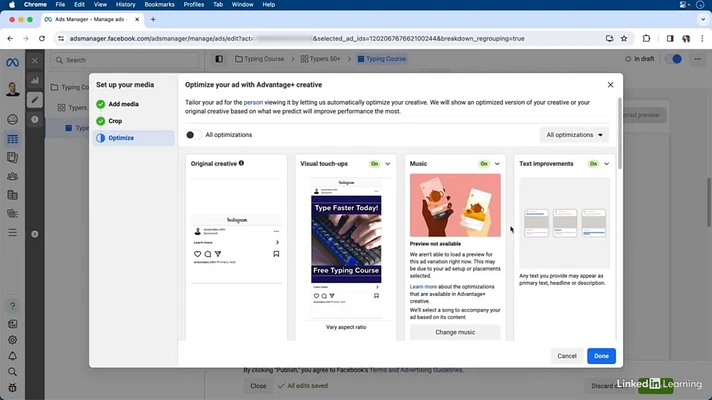712x400 pixels.
Task: Close the Advantage+ creative dialog
Action: coord(611,85)
